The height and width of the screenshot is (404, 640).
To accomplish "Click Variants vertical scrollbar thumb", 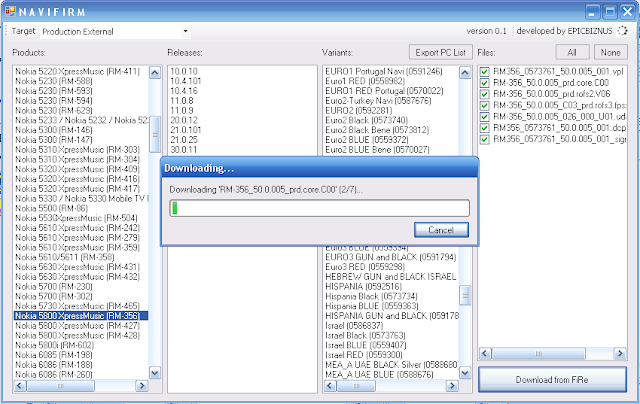I will pyautogui.click(x=465, y=295).
